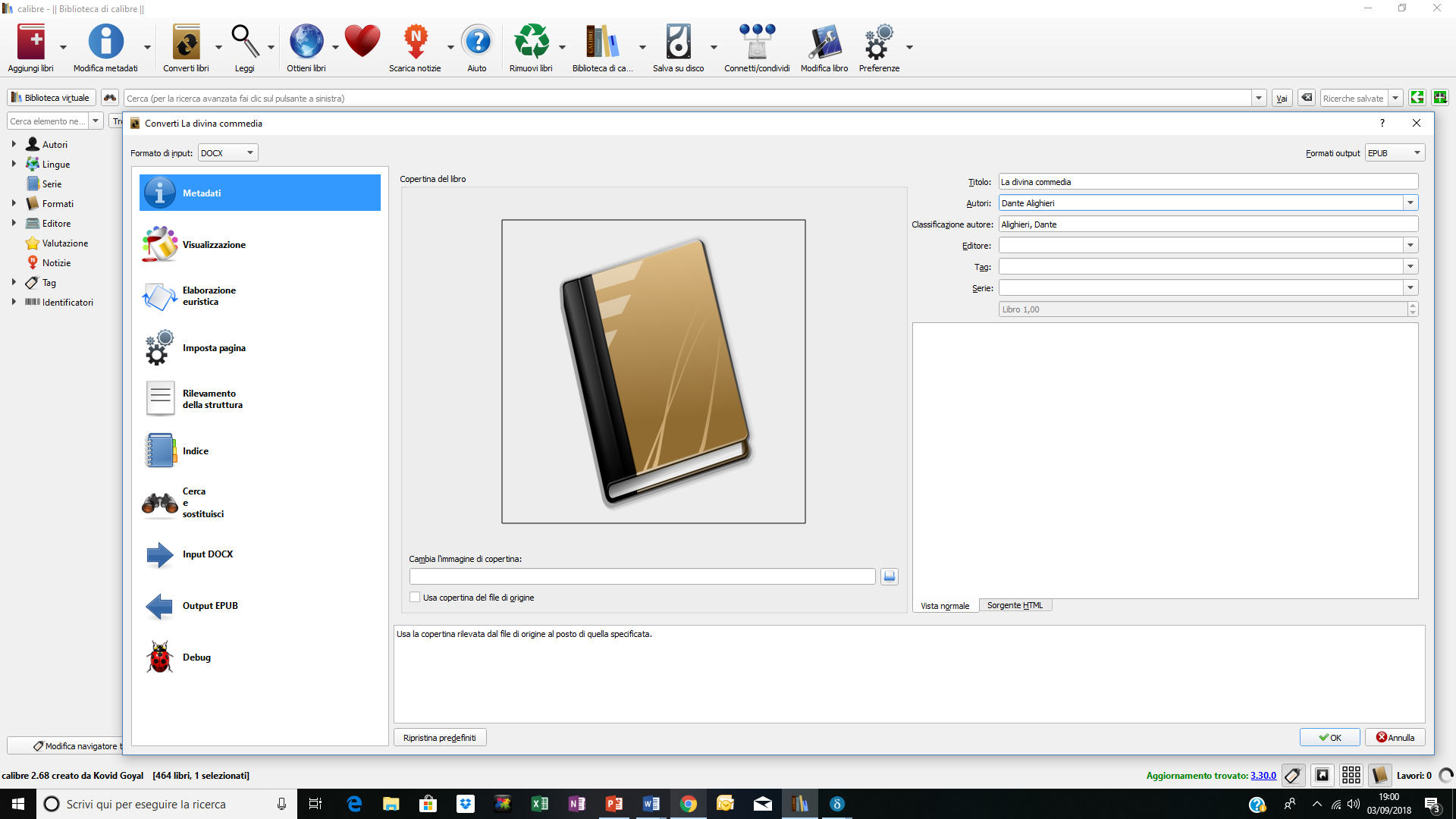Image resolution: width=1456 pixels, height=819 pixels.
Task: Click the Classificazione autore input field
Action: 1208,224
